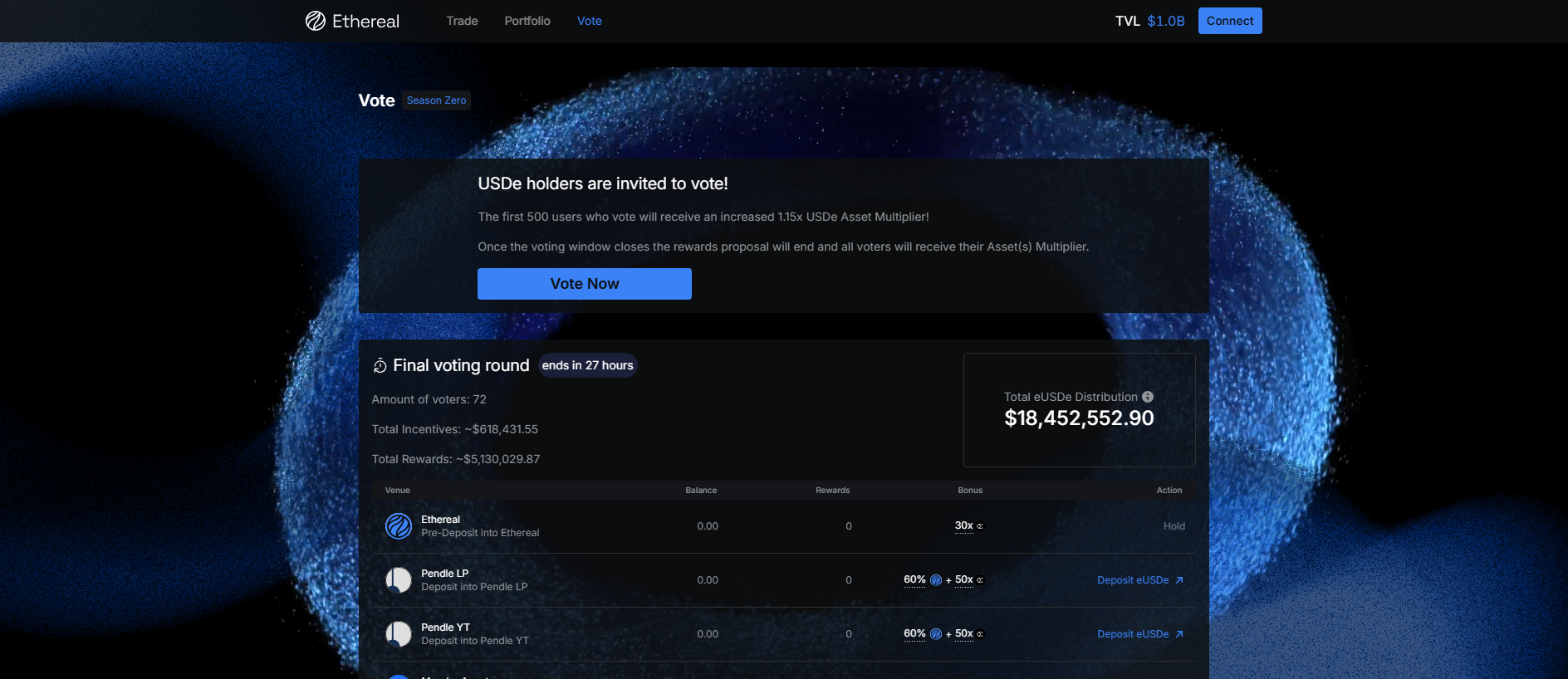Click the 'ends in 27 hours' badge
Viewport: 1568px width, 679px height.
[x=588, y=365]
